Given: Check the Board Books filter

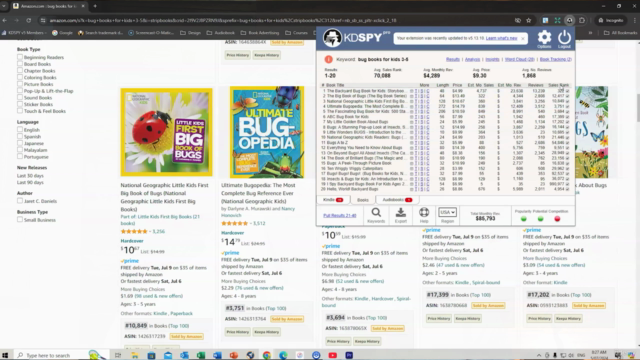Looking at the screenshot, I should (x=20, y=64).
